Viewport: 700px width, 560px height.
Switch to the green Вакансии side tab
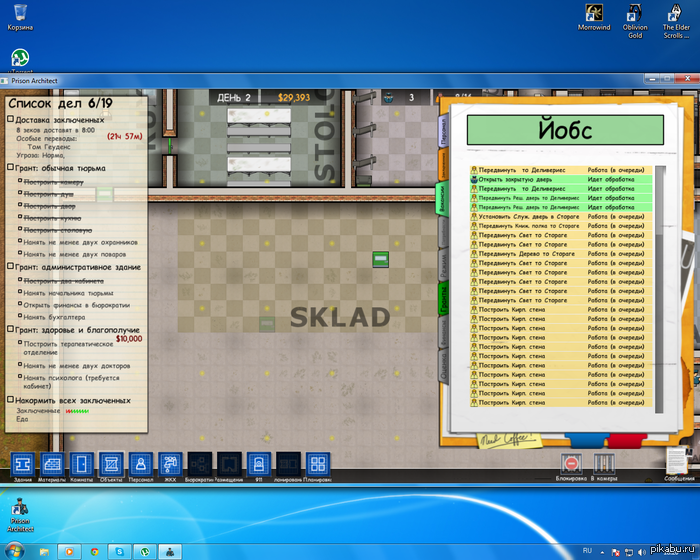tap(443, 195)
